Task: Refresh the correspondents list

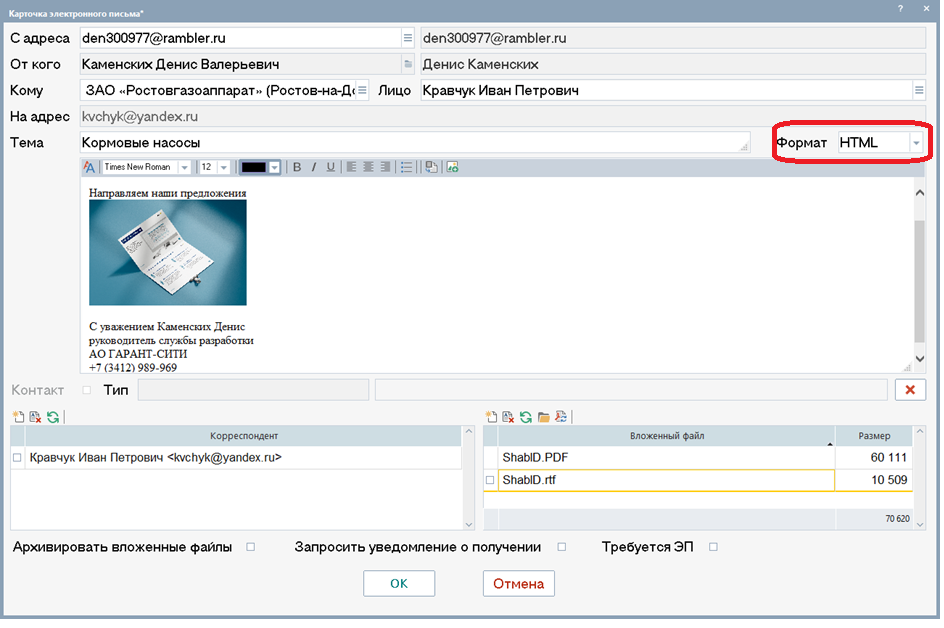Action: [x=53, y=417]
